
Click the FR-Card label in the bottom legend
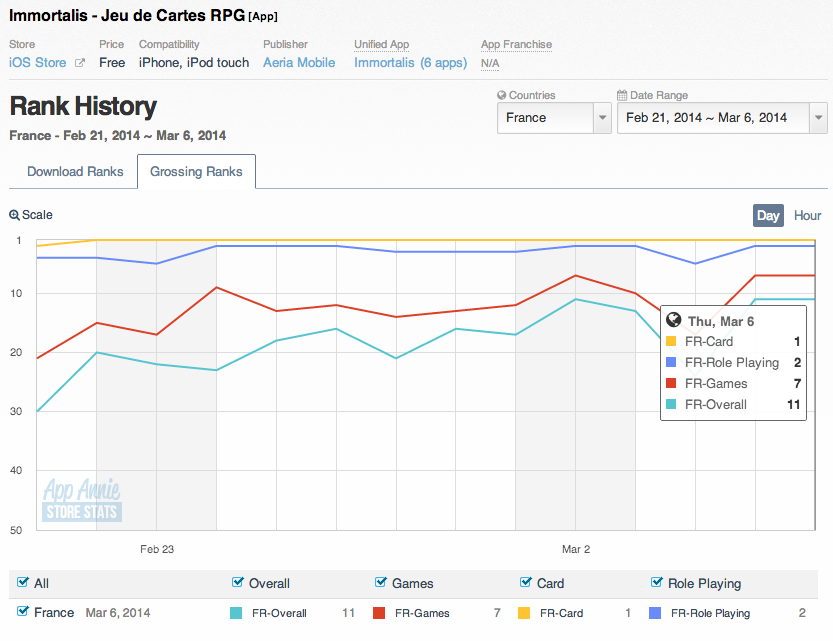[562, 613]
